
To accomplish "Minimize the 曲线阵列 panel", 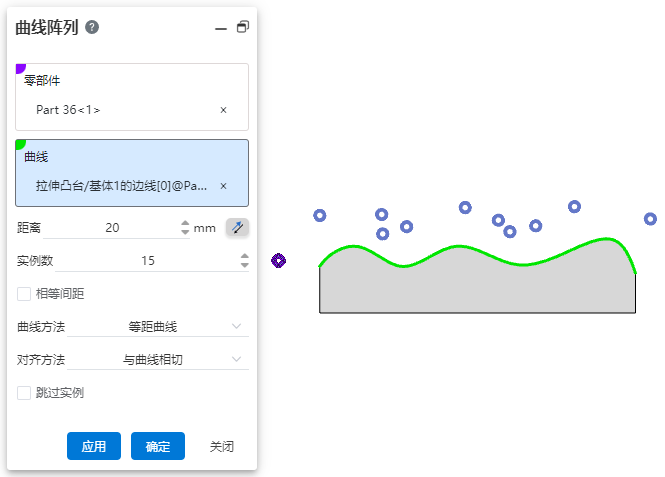I will pyautogui.click(x=221, y=28).
